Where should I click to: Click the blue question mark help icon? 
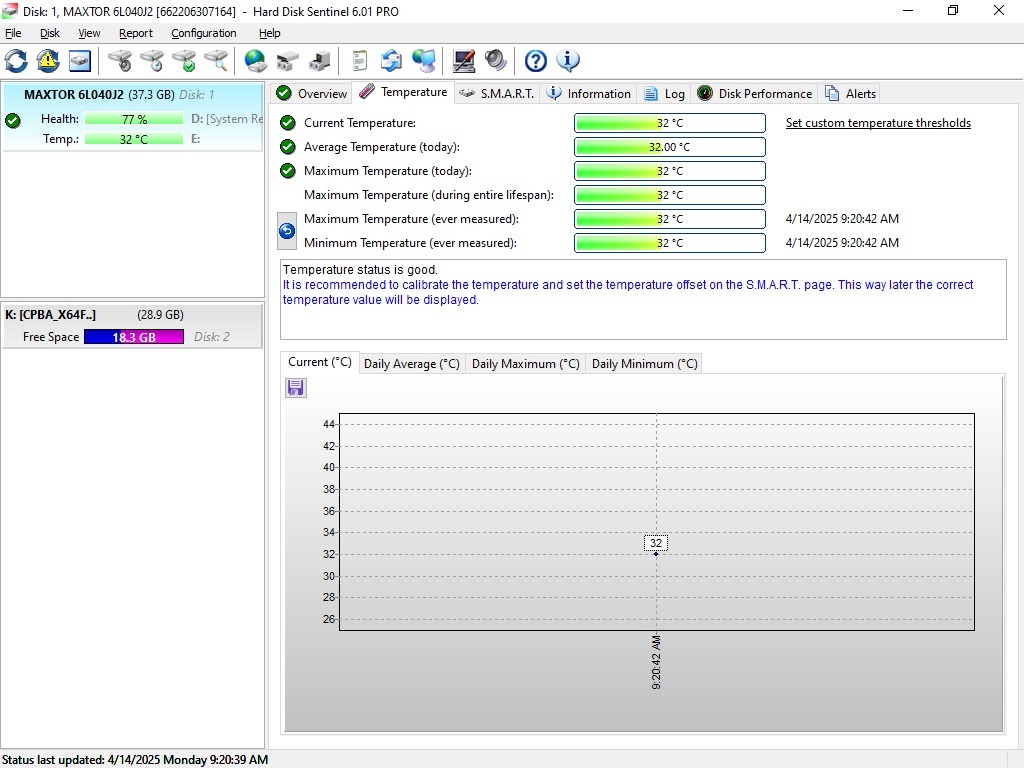point(536,61)
